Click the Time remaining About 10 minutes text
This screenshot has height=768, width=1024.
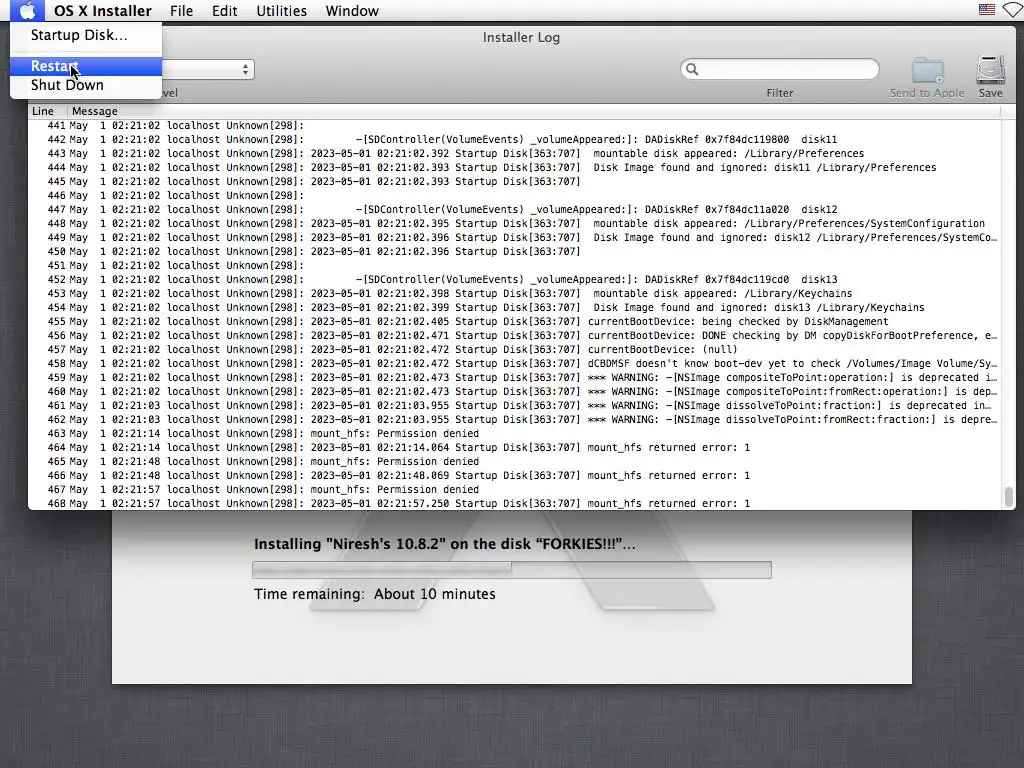click(374, 594)
